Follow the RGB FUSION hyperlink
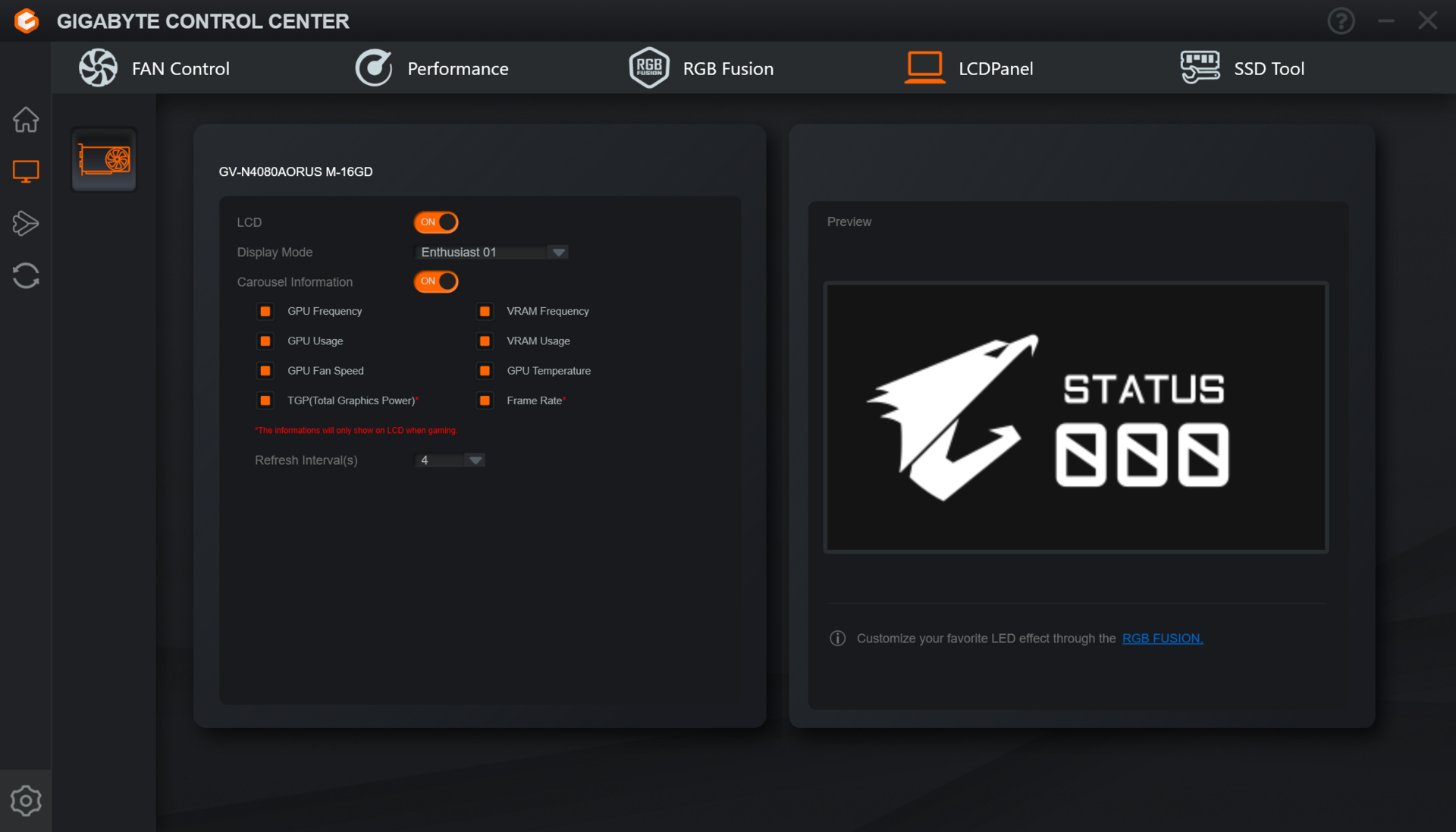The width and height of the screenshot is (1456, 832). (1162, 639)
